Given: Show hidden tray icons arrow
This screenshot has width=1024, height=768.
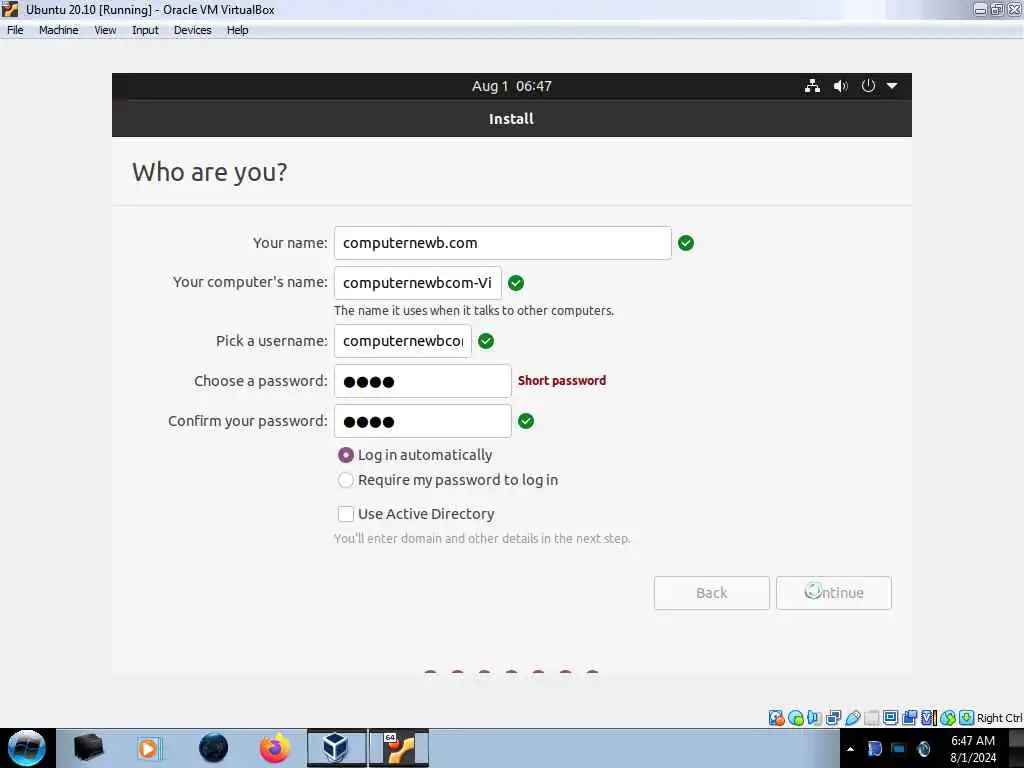Looking at the screenshot, I should [x=850, y=749].
